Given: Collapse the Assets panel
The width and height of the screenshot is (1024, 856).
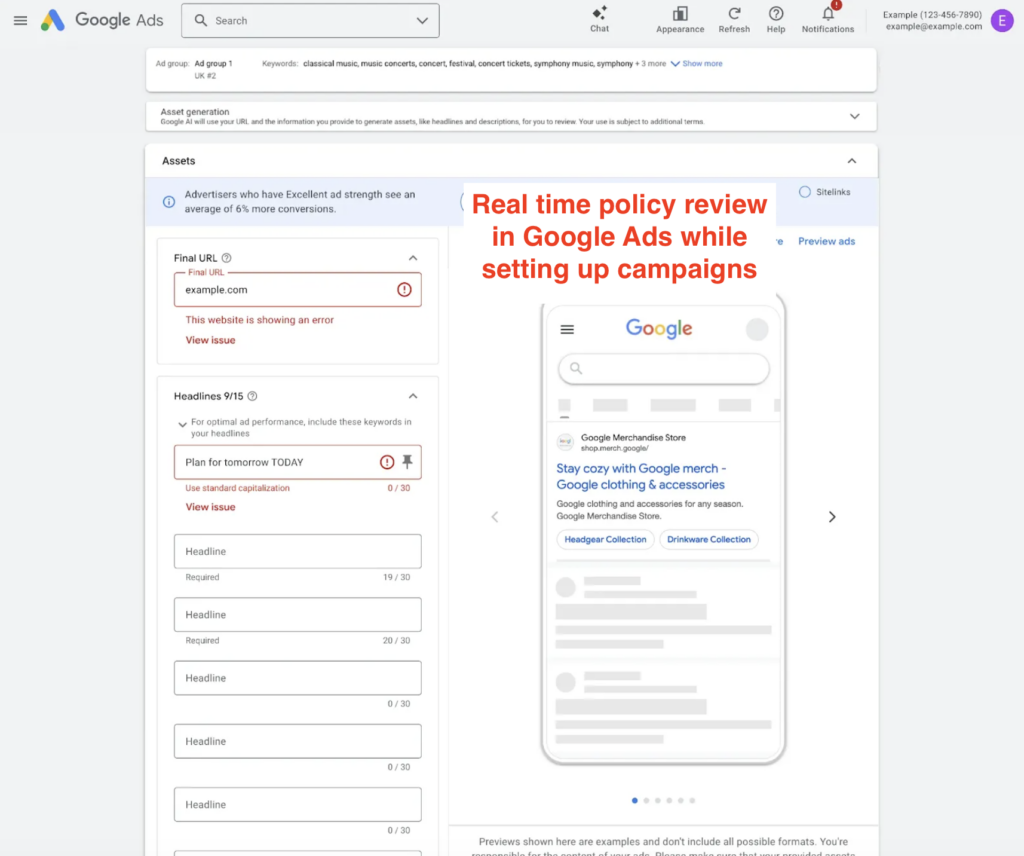Looking at the screenshot, I should click(x=852, y=161).
